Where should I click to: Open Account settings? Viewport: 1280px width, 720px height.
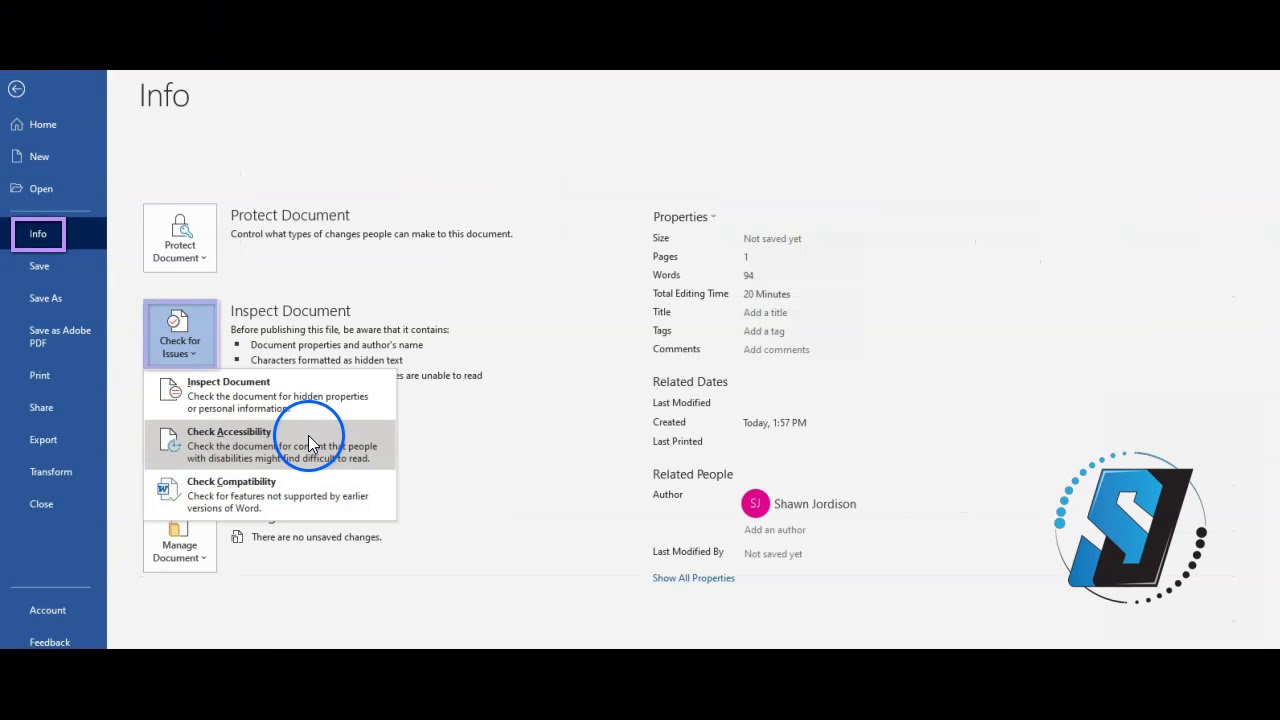click(48, 610)
